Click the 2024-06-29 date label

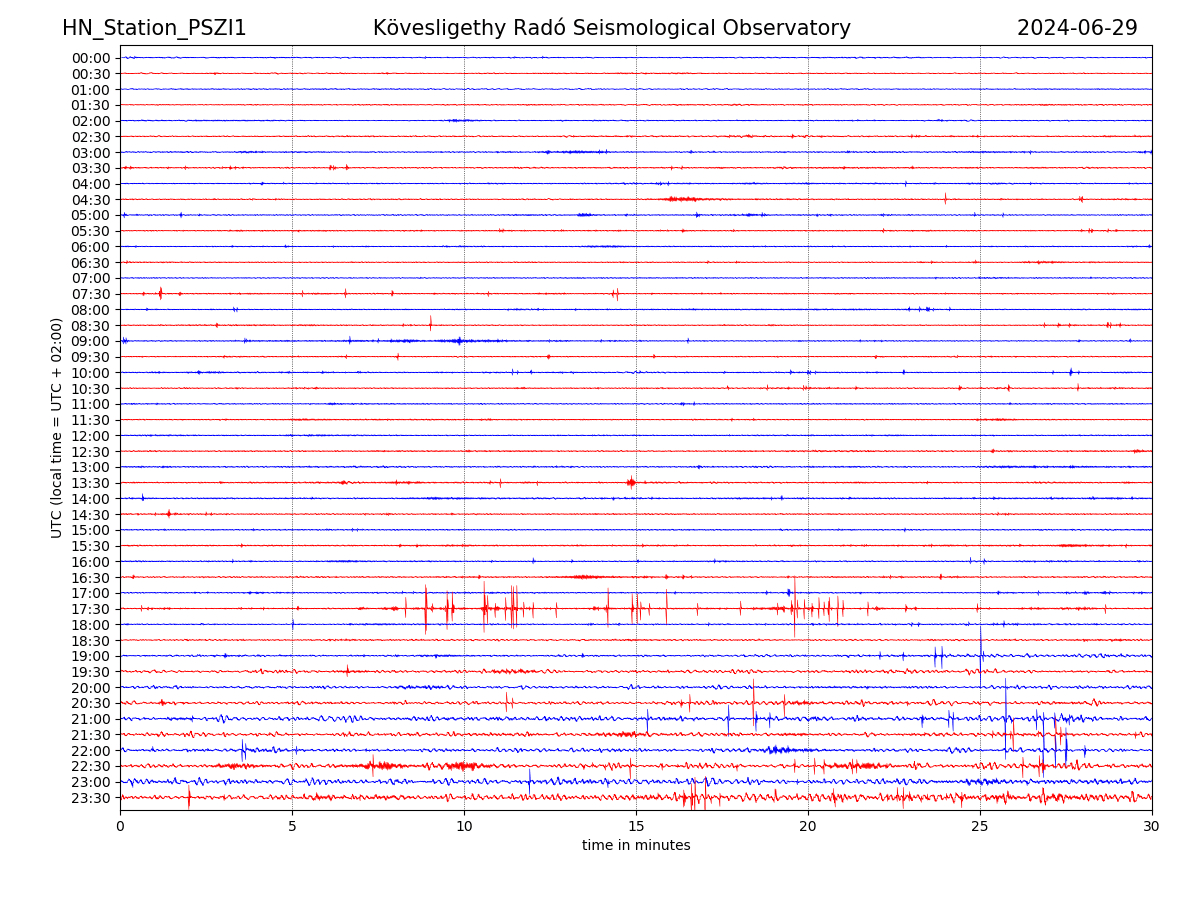(1077, 28)
